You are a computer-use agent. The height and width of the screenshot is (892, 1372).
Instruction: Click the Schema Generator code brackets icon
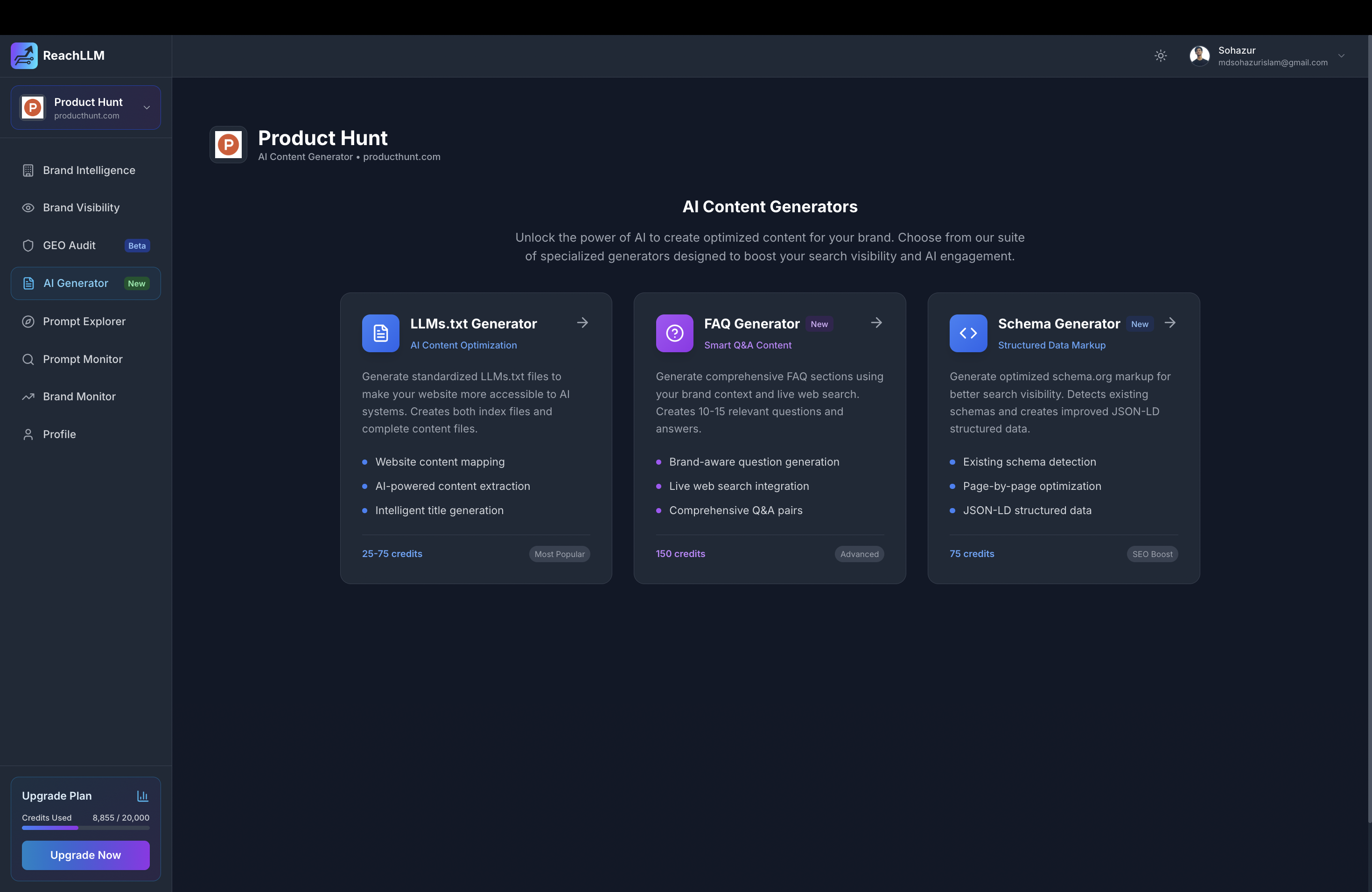[x=968, y=333]
